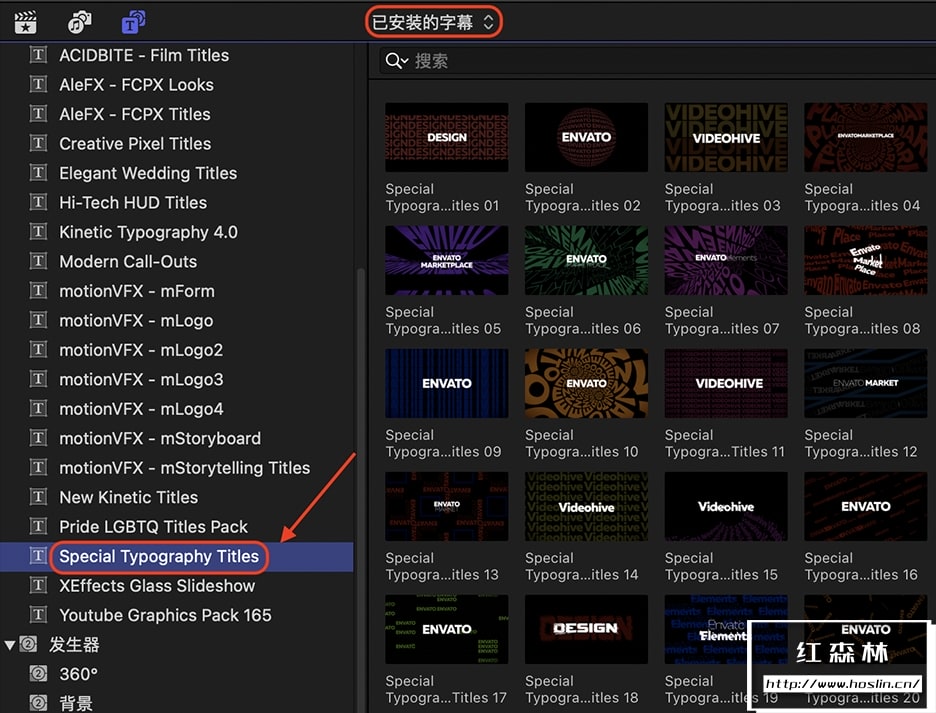The width and height of the screenshot is (936, 713).
Task: Select motionVFX - mStorytelling Titles category
Action: 184,468
